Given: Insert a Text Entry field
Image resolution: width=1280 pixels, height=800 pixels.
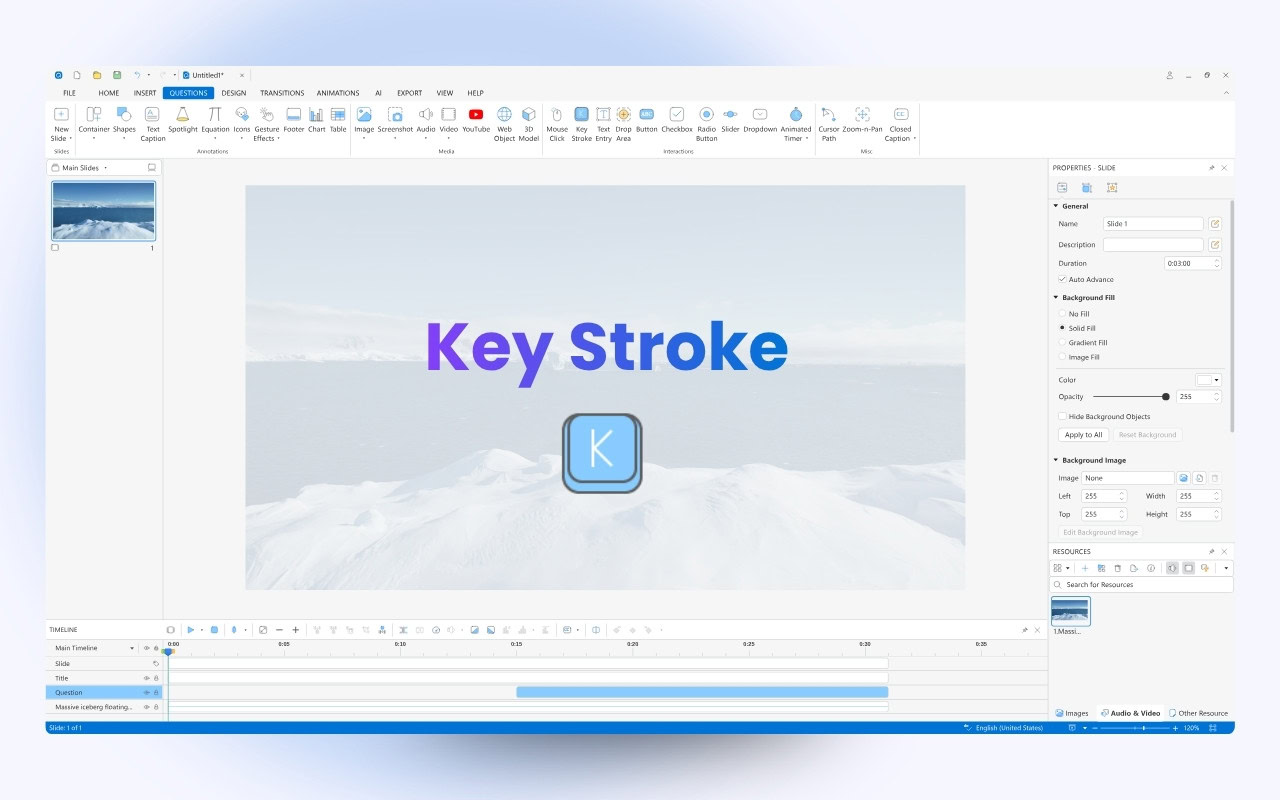Looking at the screenshot, I should tap(603, 124).
